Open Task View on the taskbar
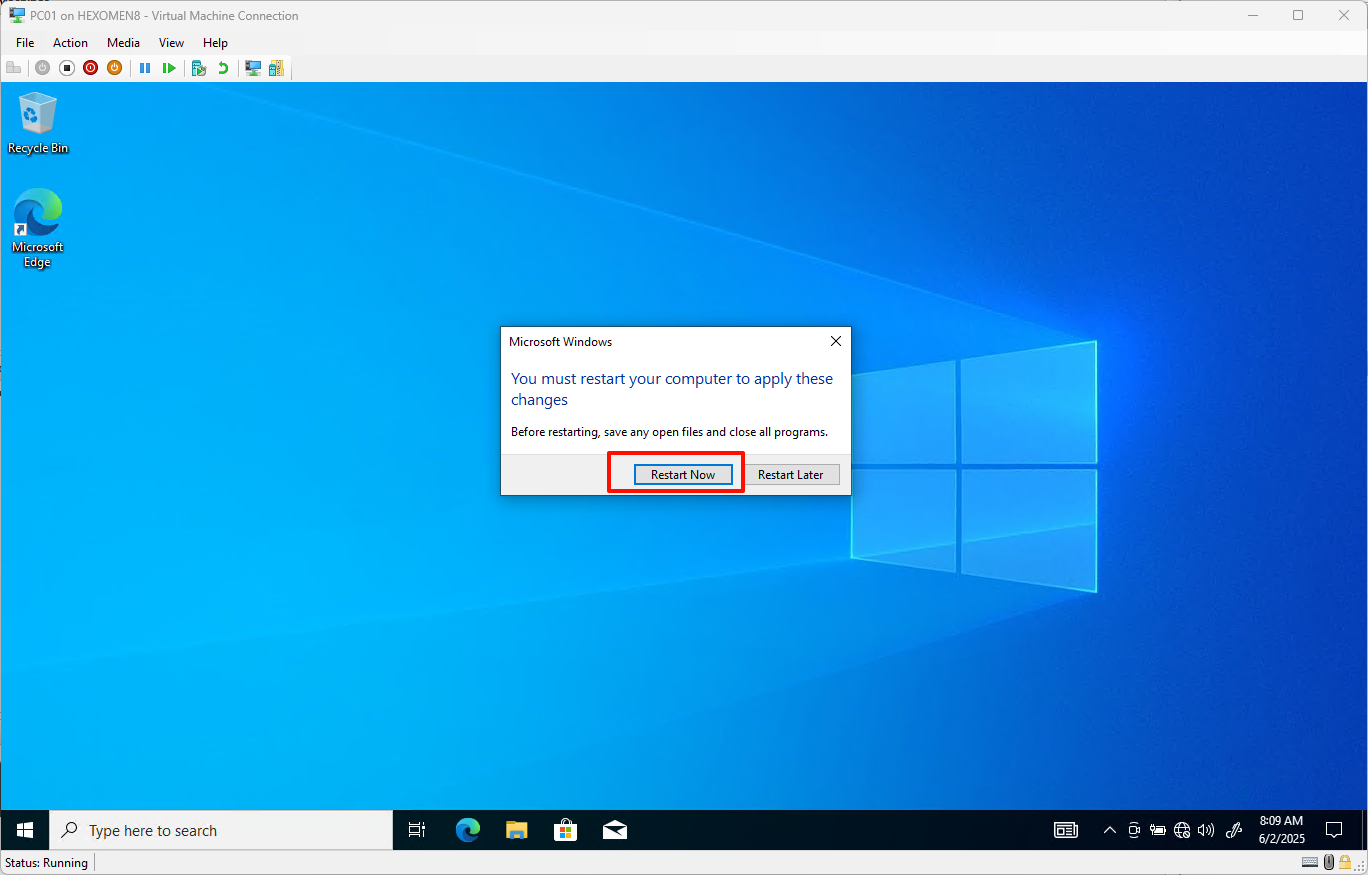The width and height of the screenshot is (1368, 875). pos(417,830)
